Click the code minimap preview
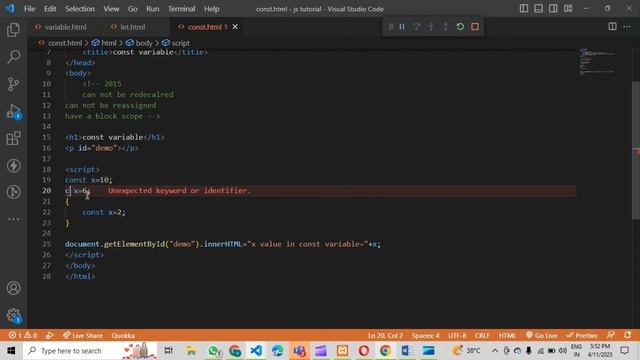Viewport: 640px width, 360px height. pyautogui.click(x=597, y=62)
